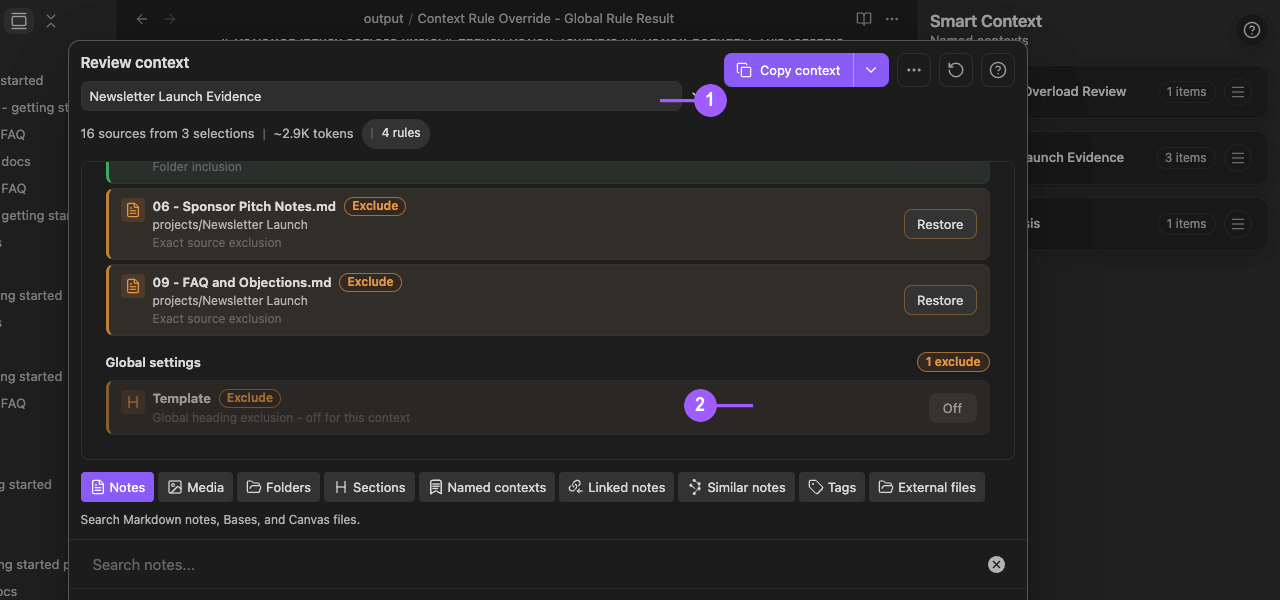Click the 1 exclude badge
Image resolution: width=1280 pixels, height=600 pixels.
[x=953, y=362]
